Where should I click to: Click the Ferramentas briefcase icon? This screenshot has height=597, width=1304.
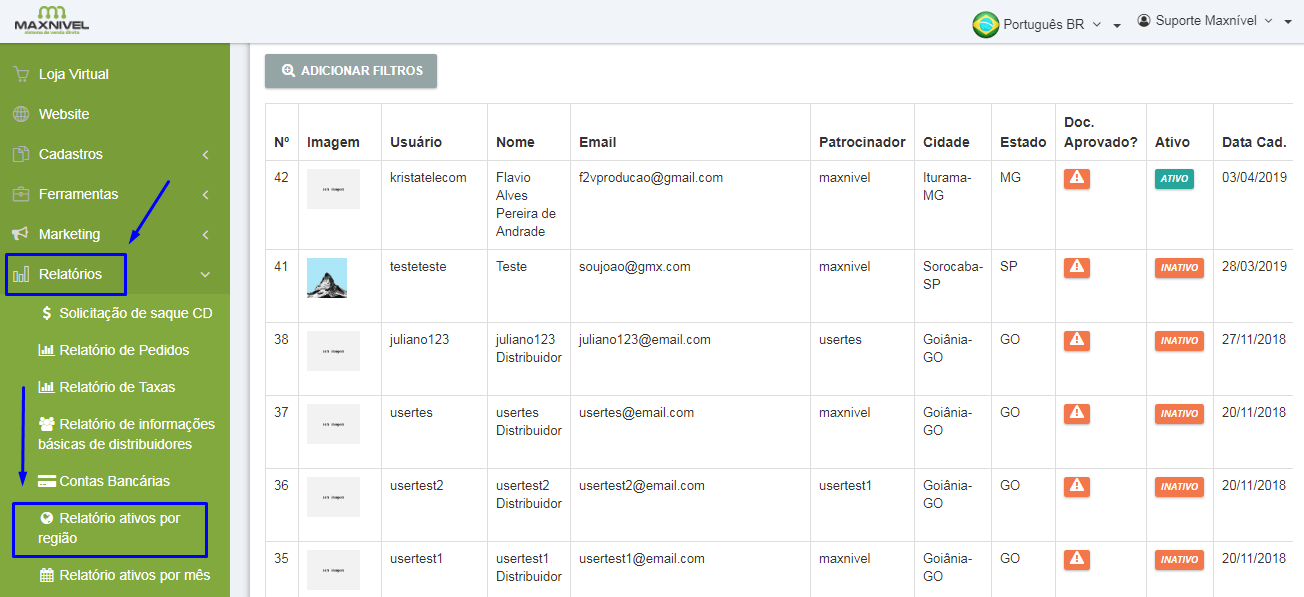tap(20, 194)
